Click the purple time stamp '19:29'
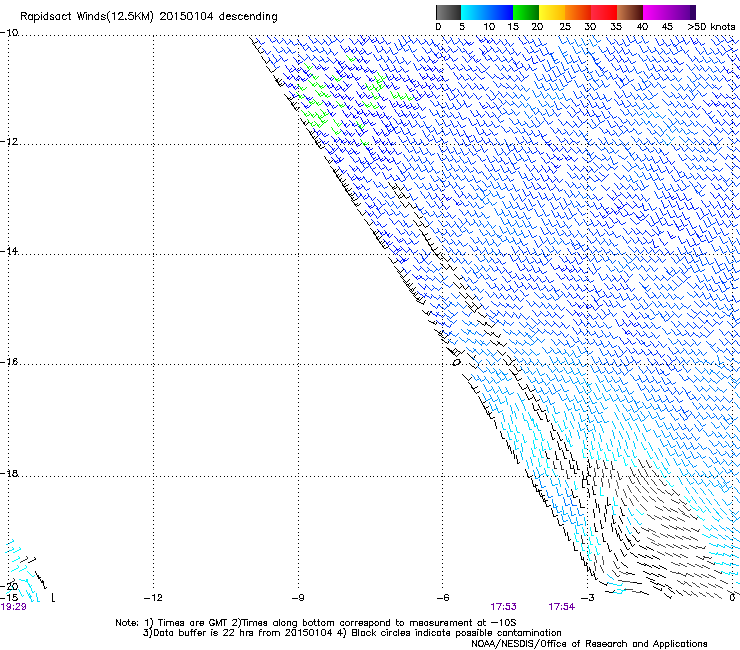 pos(13,607)
